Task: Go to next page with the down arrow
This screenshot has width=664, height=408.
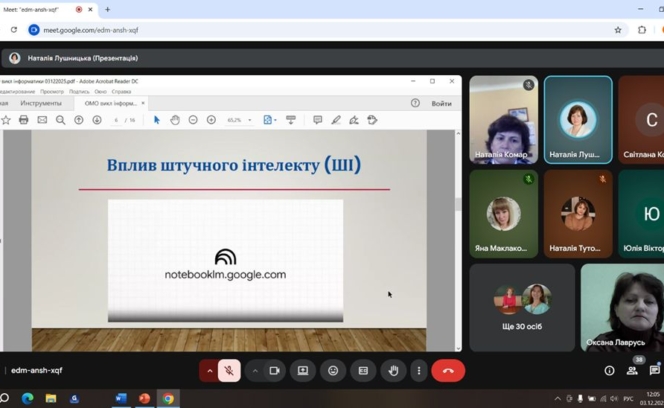Action: click(97, 120)
